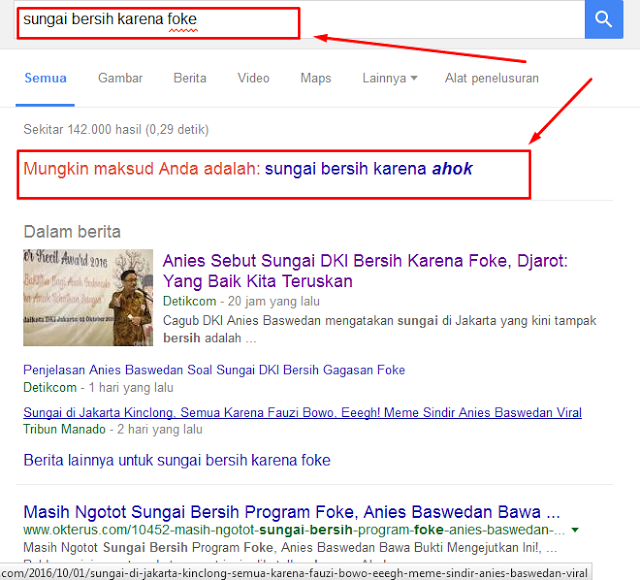Click snippet 'Masih Ngotot Sungai Bersih Program Foke, Anies Baswedan Bawa Bukti'
The image size is (640, 580).
point(290,547)
